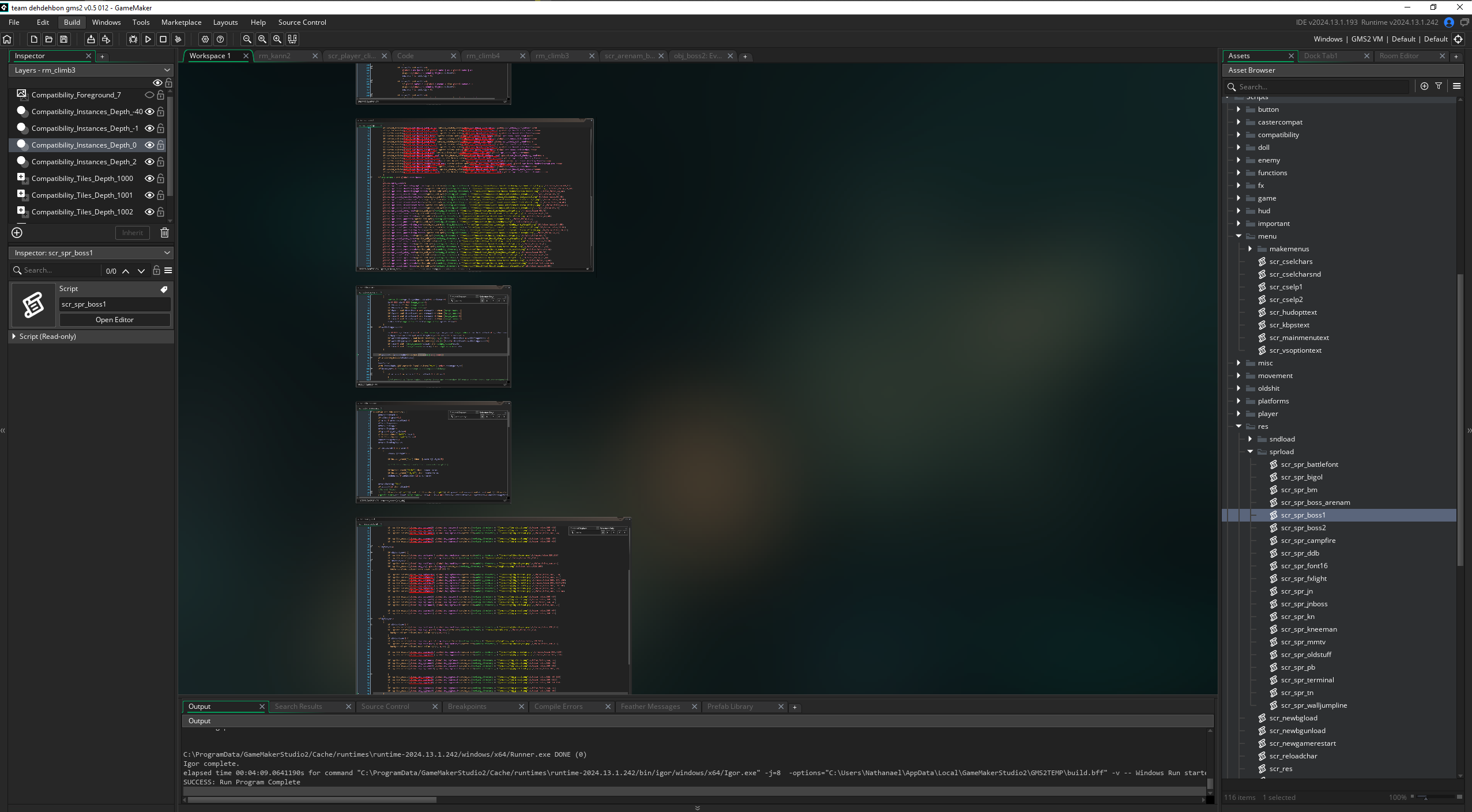This screenshot has height=812, width=1472.
Task: Click the Clean (broom) toolbar icon
Action: [x=178, y=39]
